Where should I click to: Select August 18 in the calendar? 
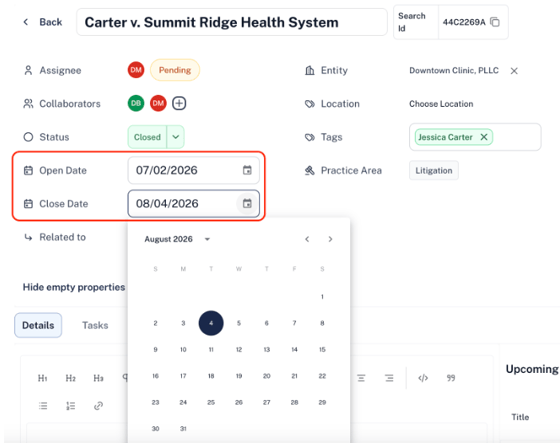tap(211, 376)
